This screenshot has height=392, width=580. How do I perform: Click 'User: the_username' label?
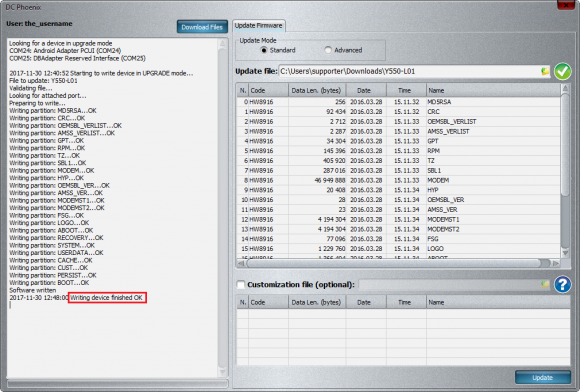[x=39, y=24]
